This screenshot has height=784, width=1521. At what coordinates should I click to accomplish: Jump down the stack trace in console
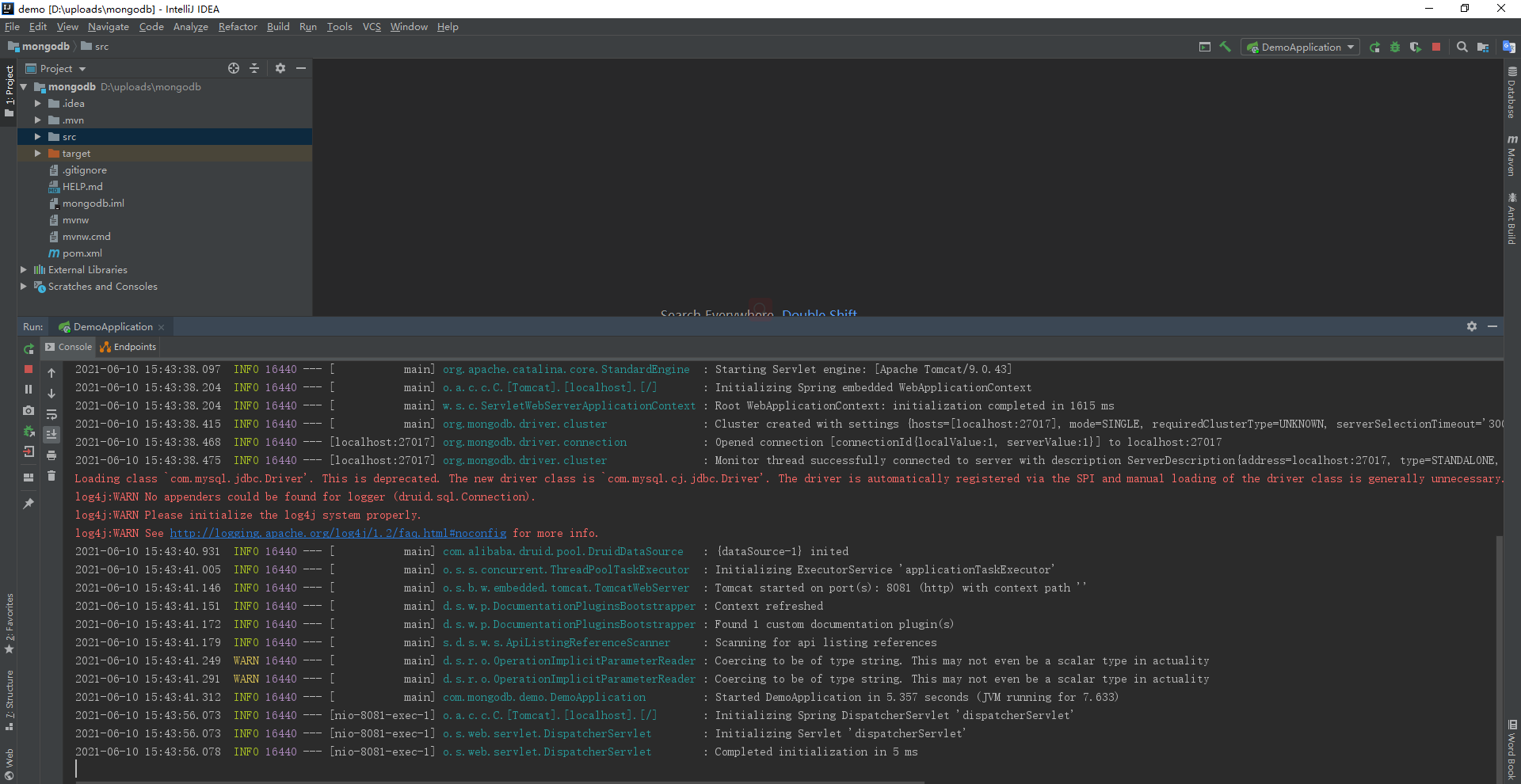(51, 394)
